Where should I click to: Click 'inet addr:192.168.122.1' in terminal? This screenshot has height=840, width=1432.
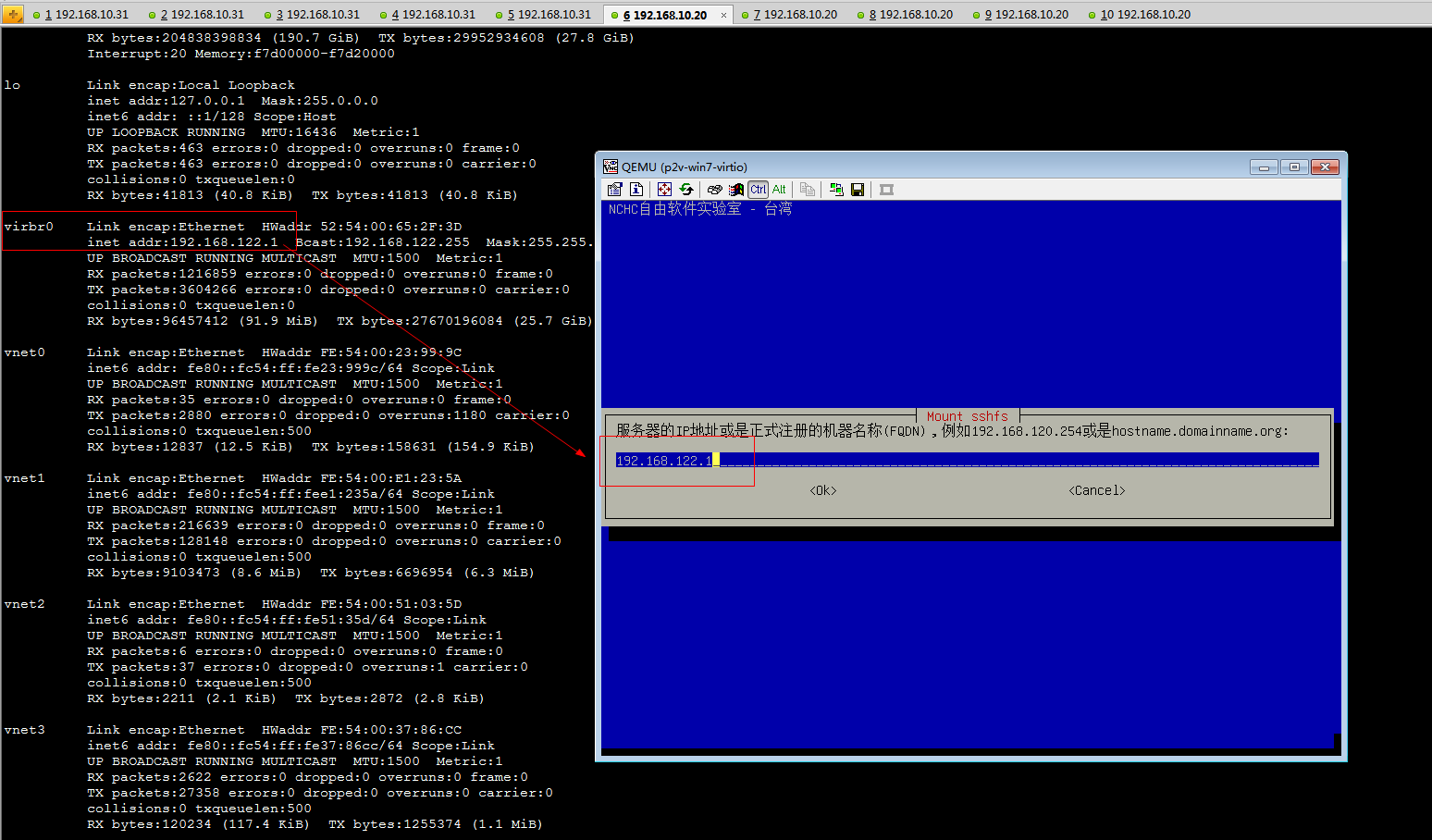pos(182,242)
